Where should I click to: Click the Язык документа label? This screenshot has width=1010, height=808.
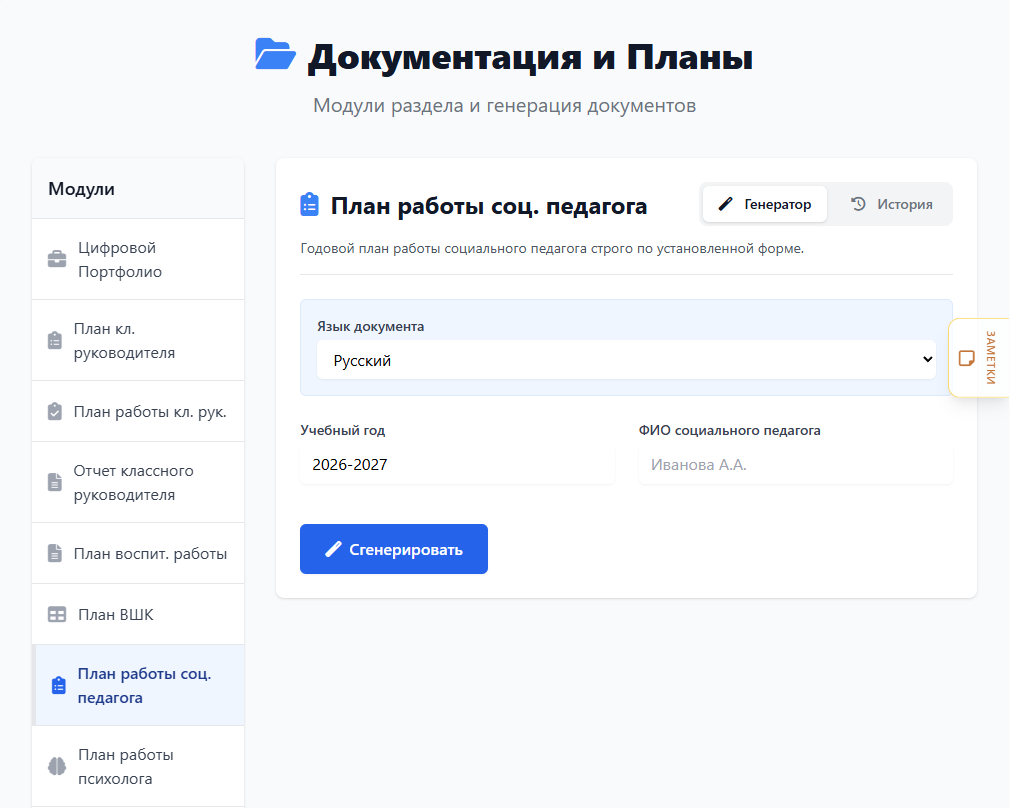[370, 326]
